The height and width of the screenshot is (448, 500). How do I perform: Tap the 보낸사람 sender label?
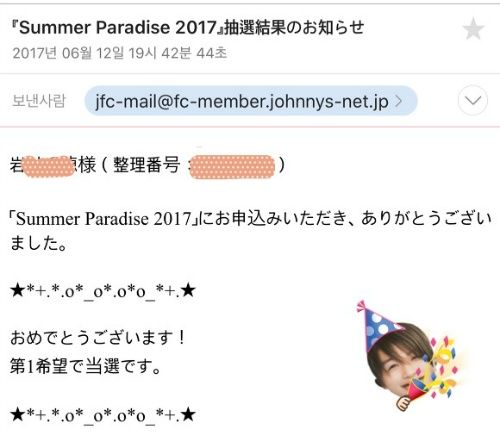[39, 101]
